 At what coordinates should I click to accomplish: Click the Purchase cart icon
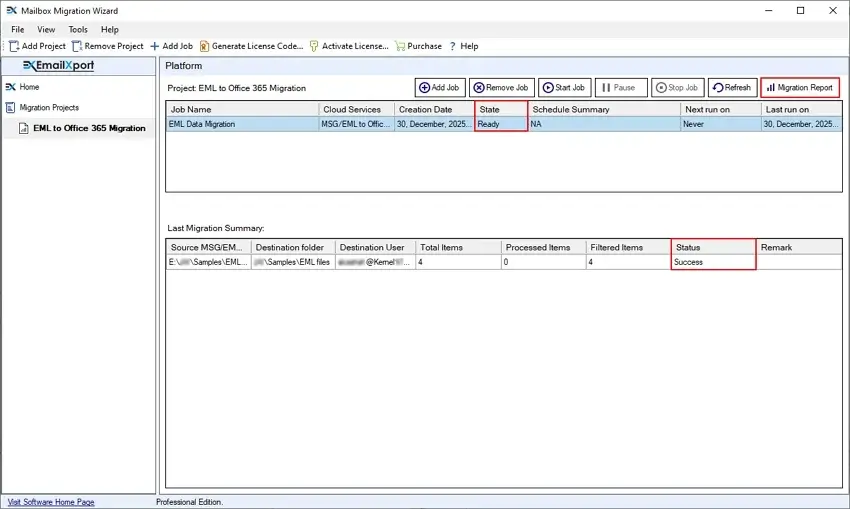400,46
